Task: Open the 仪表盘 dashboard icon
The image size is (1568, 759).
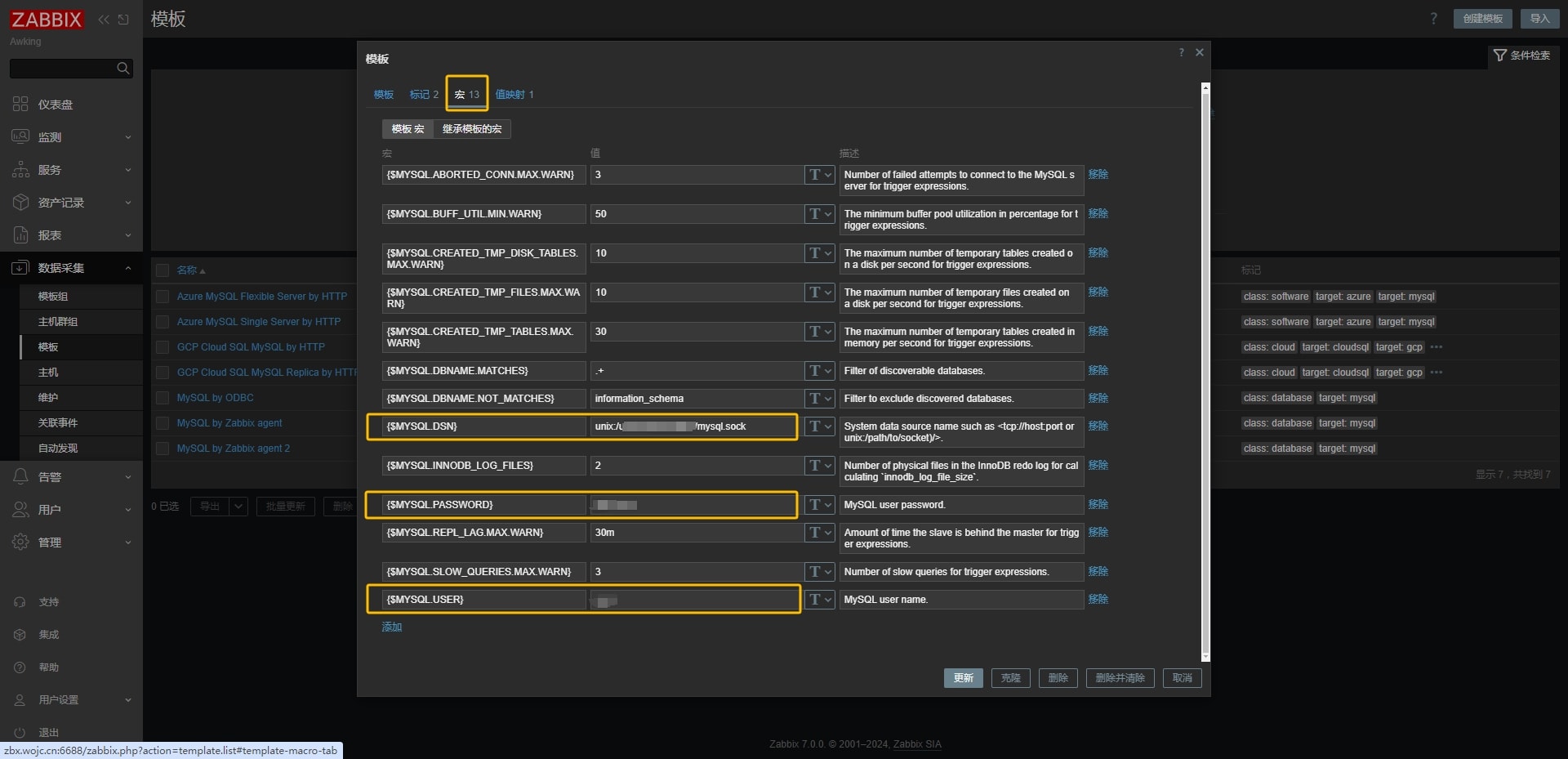Action: click(20, 105)
